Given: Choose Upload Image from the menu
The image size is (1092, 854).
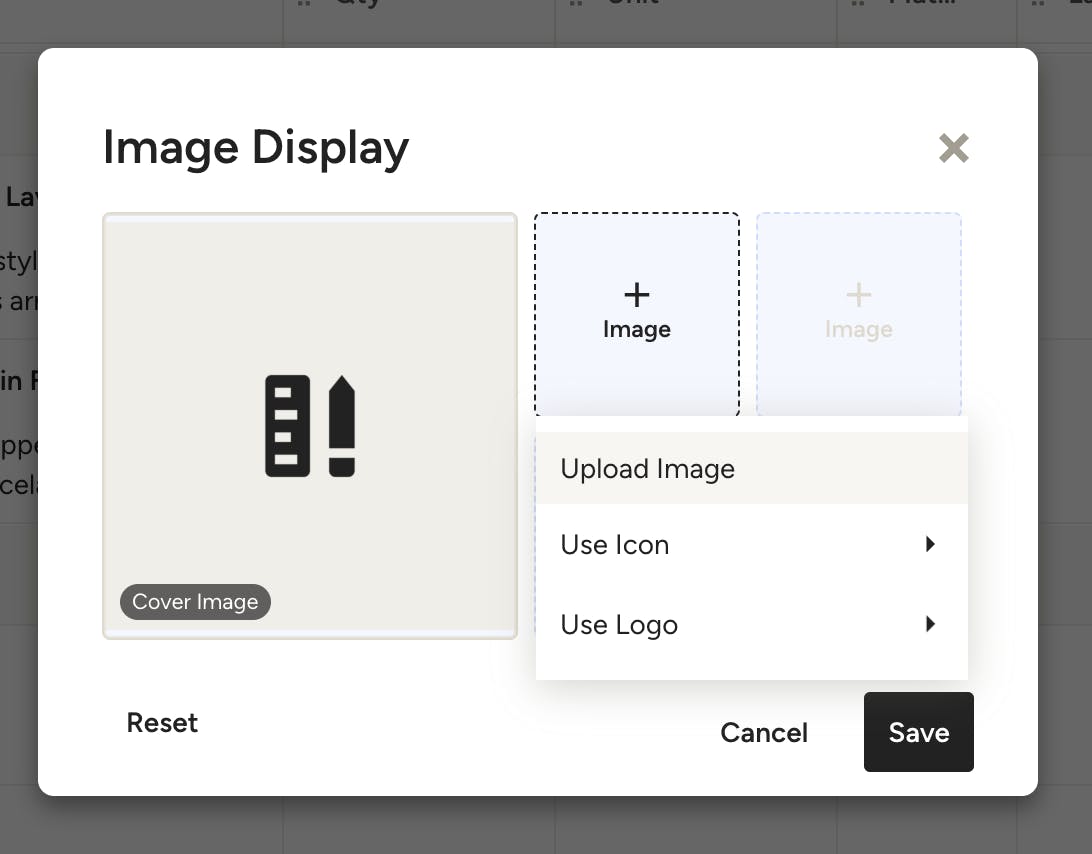Looking at the screenshot, I should 648,469.
